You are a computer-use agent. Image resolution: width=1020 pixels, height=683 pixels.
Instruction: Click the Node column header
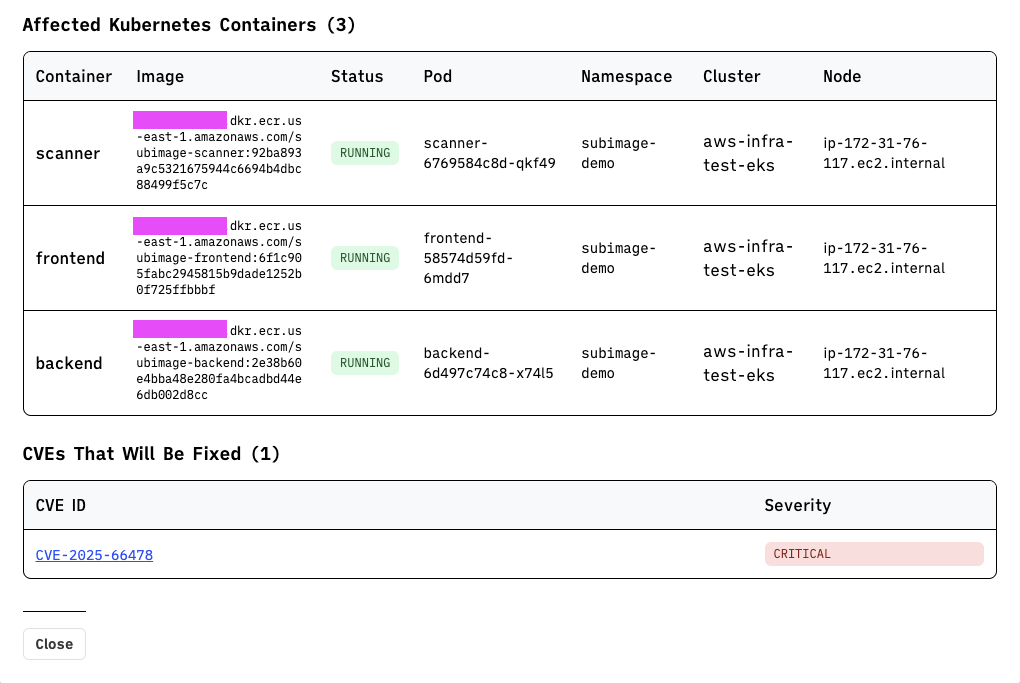(x=842, y=76)
